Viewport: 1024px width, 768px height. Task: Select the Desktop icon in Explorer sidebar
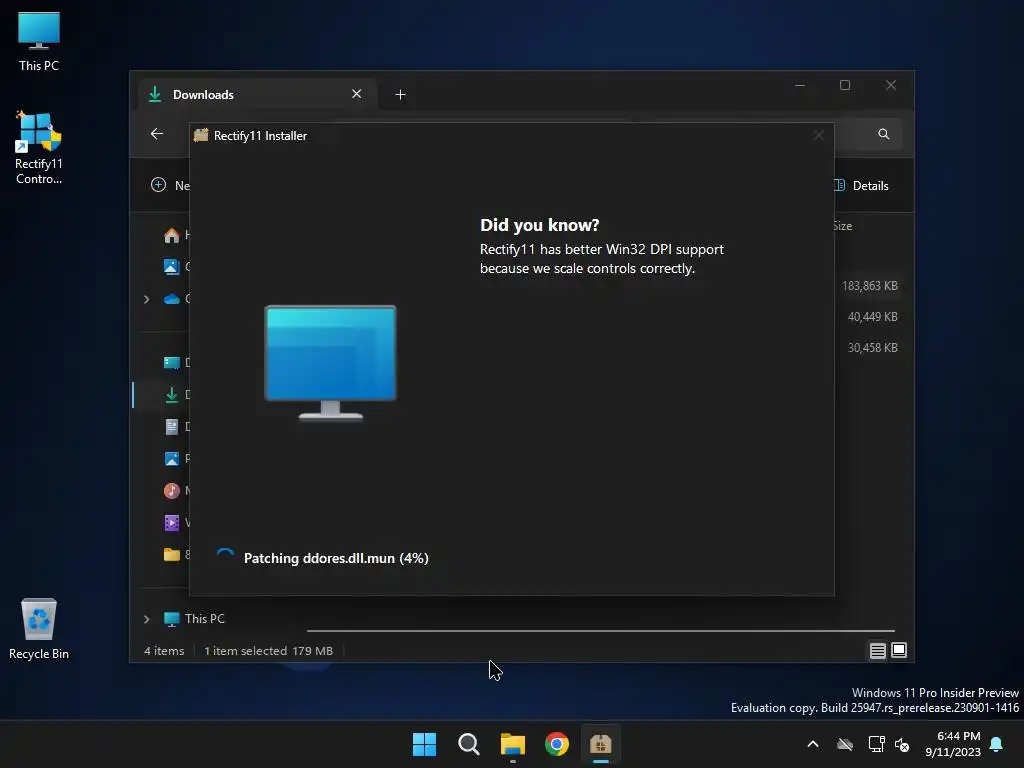click(x=172, y=362)
